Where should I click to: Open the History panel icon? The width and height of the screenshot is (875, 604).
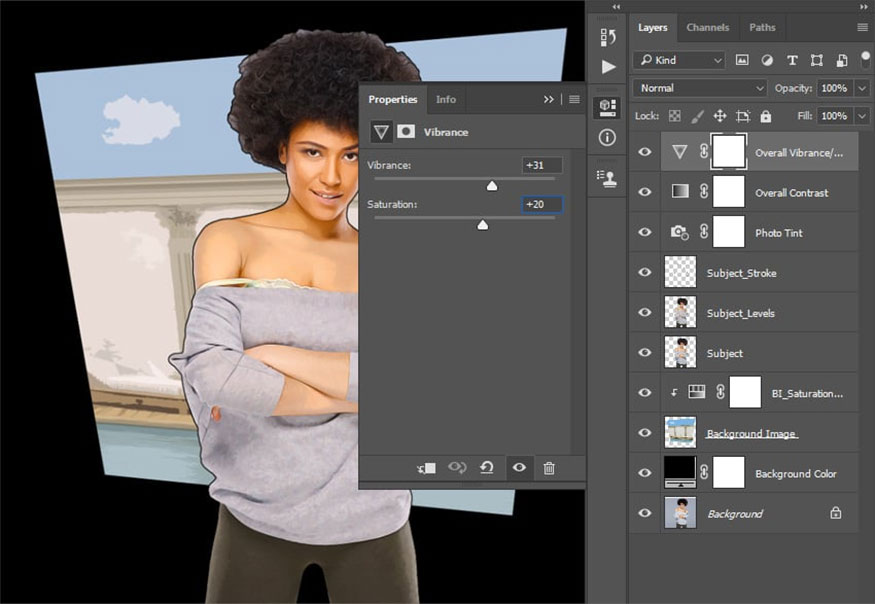click(608, 36)
